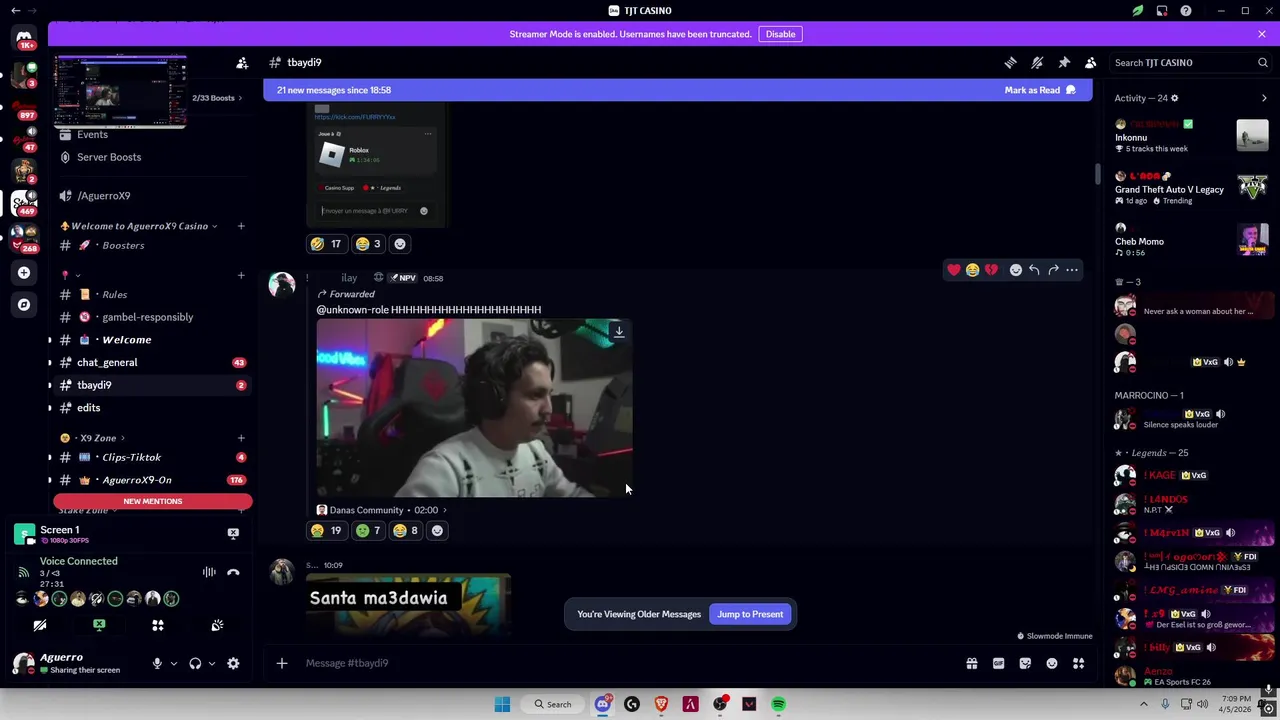Screen dimensions: 1280x720
Task: Forward the hovered message
Action: point(1053,270)
